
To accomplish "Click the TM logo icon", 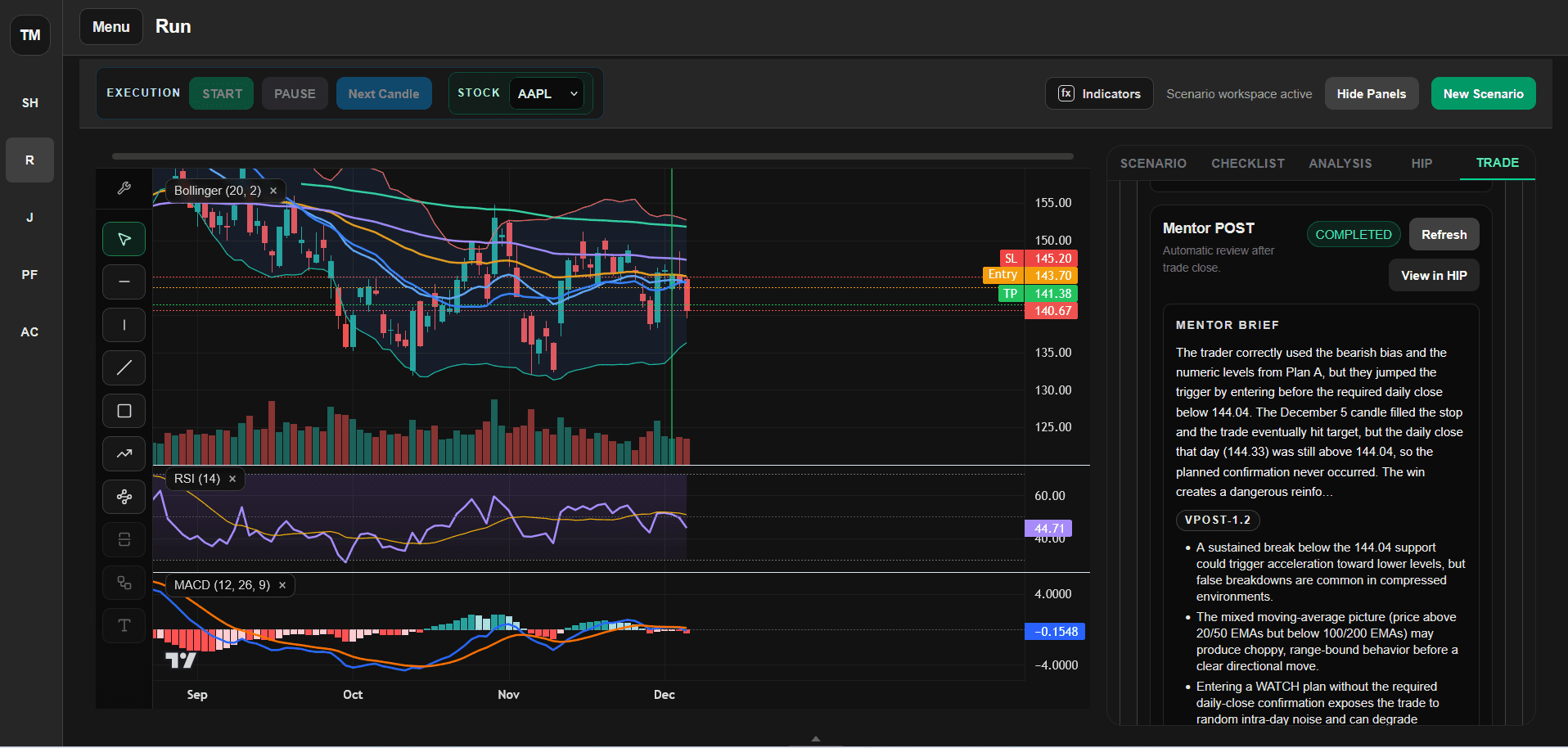I will pyautogui.click(x=30, y=35).
